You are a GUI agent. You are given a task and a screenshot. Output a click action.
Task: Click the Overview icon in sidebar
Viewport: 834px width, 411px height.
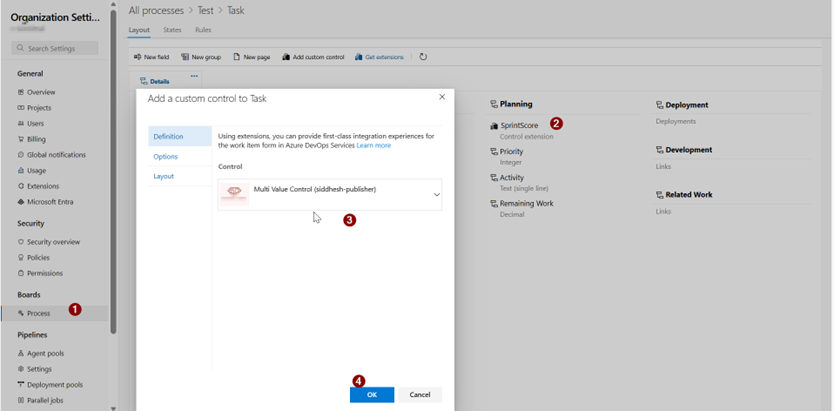[x=21, y=92]
